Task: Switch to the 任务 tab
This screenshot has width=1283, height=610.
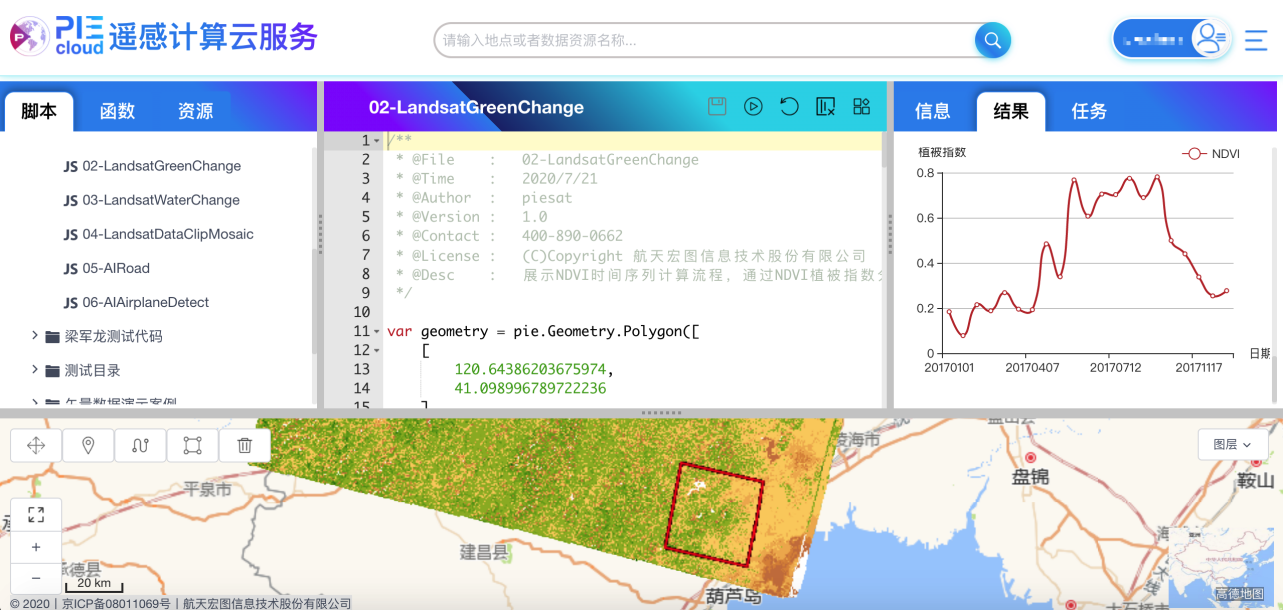Action: (x=1088, y=111)
